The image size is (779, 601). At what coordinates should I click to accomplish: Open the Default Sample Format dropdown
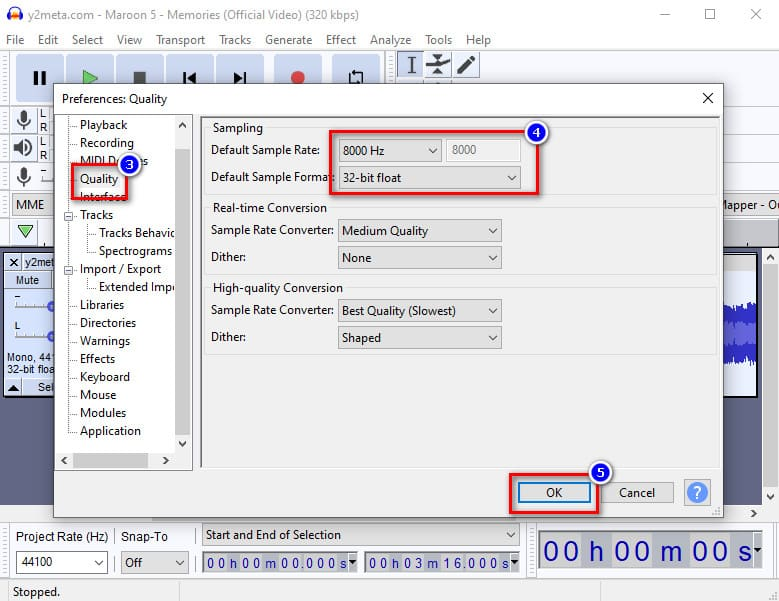point(429,177)
